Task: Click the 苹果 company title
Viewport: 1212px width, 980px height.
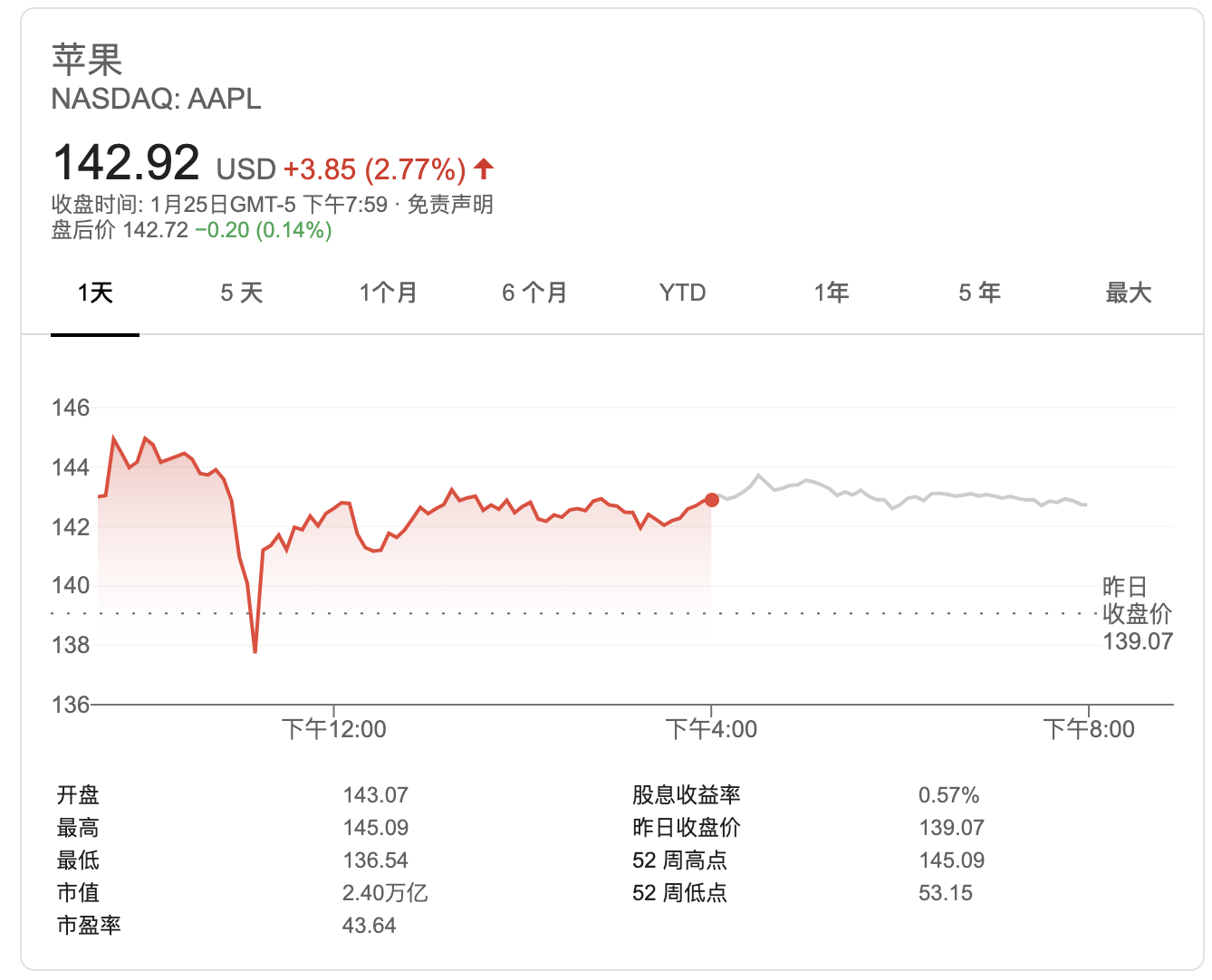Action: (x=87, y=60)
